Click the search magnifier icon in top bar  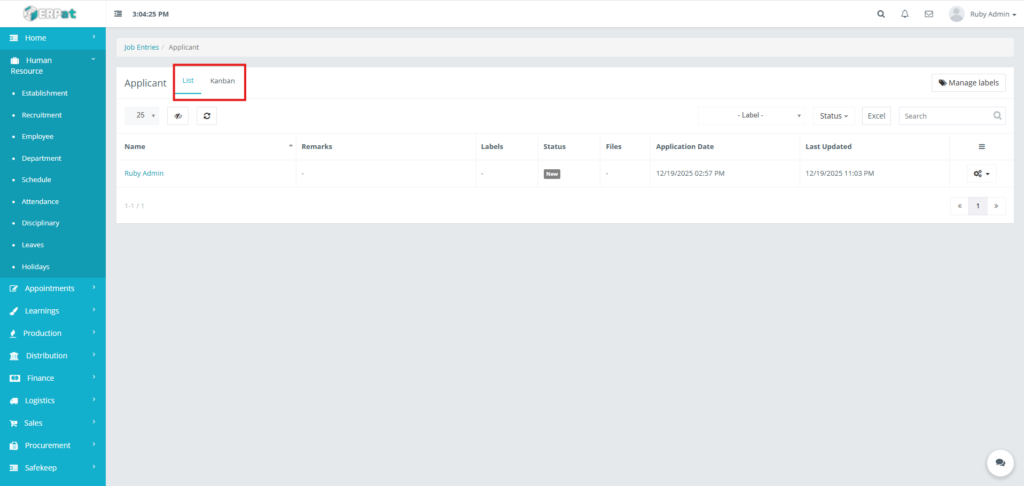click(x=880, y=14)
